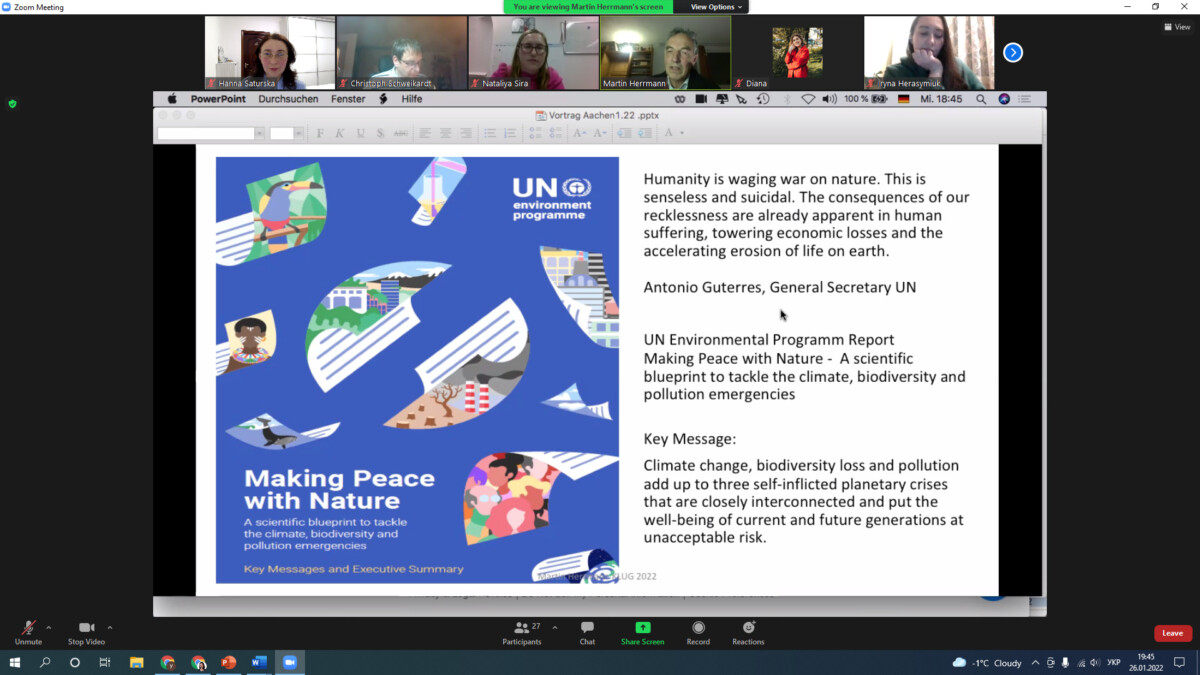The width and height of the screenshot is (1200, 675).
Task: Switch layout using the View button
Action: pyautogui.click(x=1177, y=27)
